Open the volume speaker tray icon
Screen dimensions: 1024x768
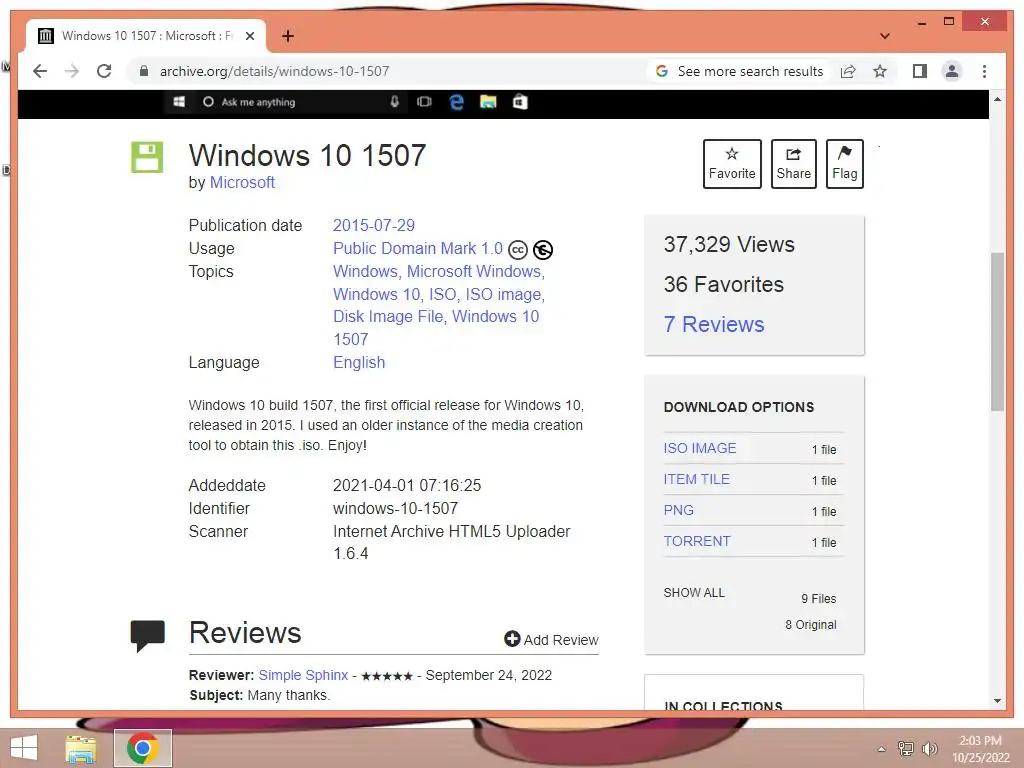click(929, 748)
